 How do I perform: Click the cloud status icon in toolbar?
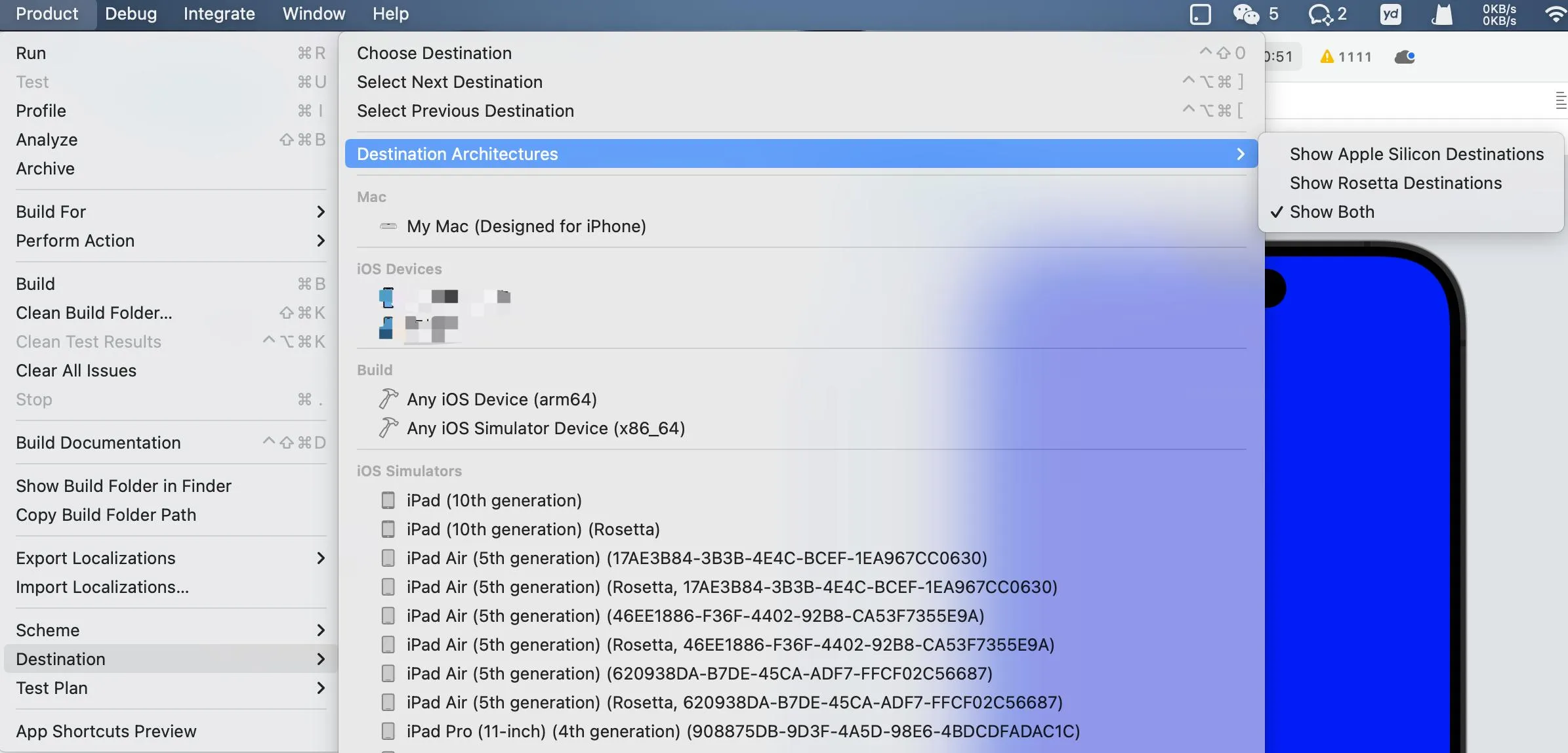[1404, 57]
